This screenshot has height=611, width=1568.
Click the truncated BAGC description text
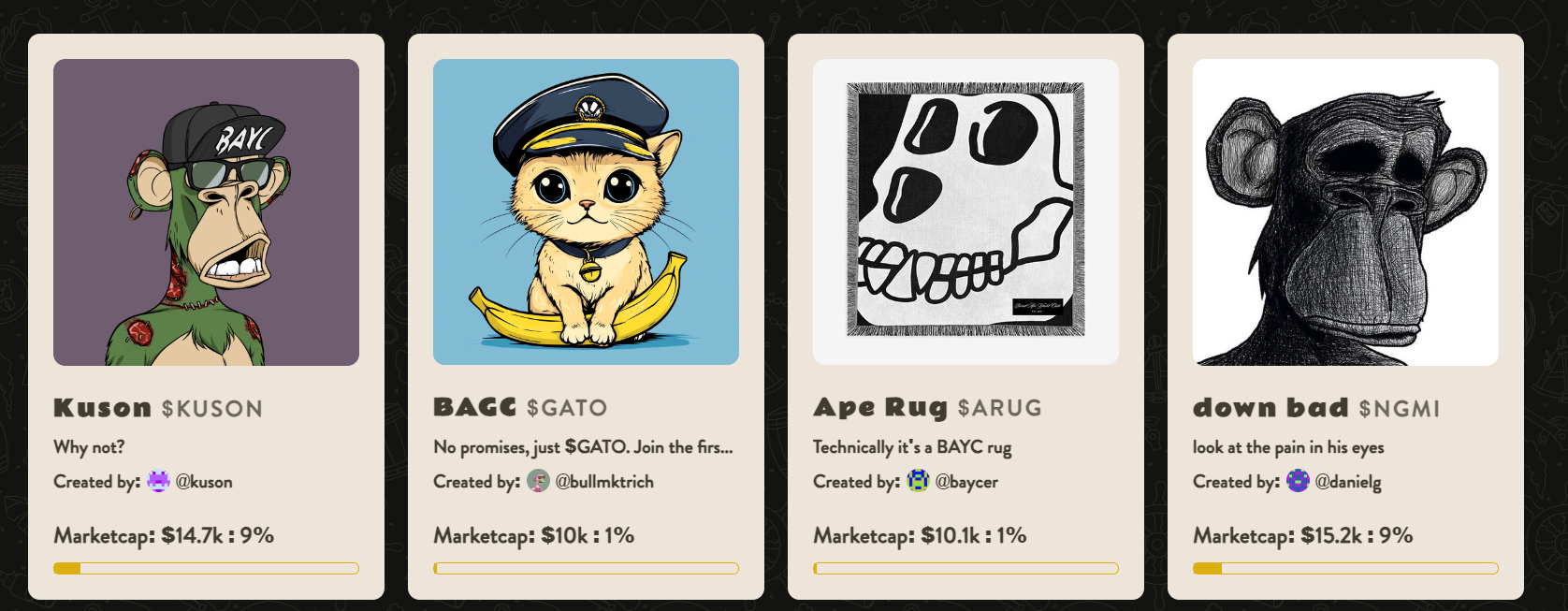[583, 447]
